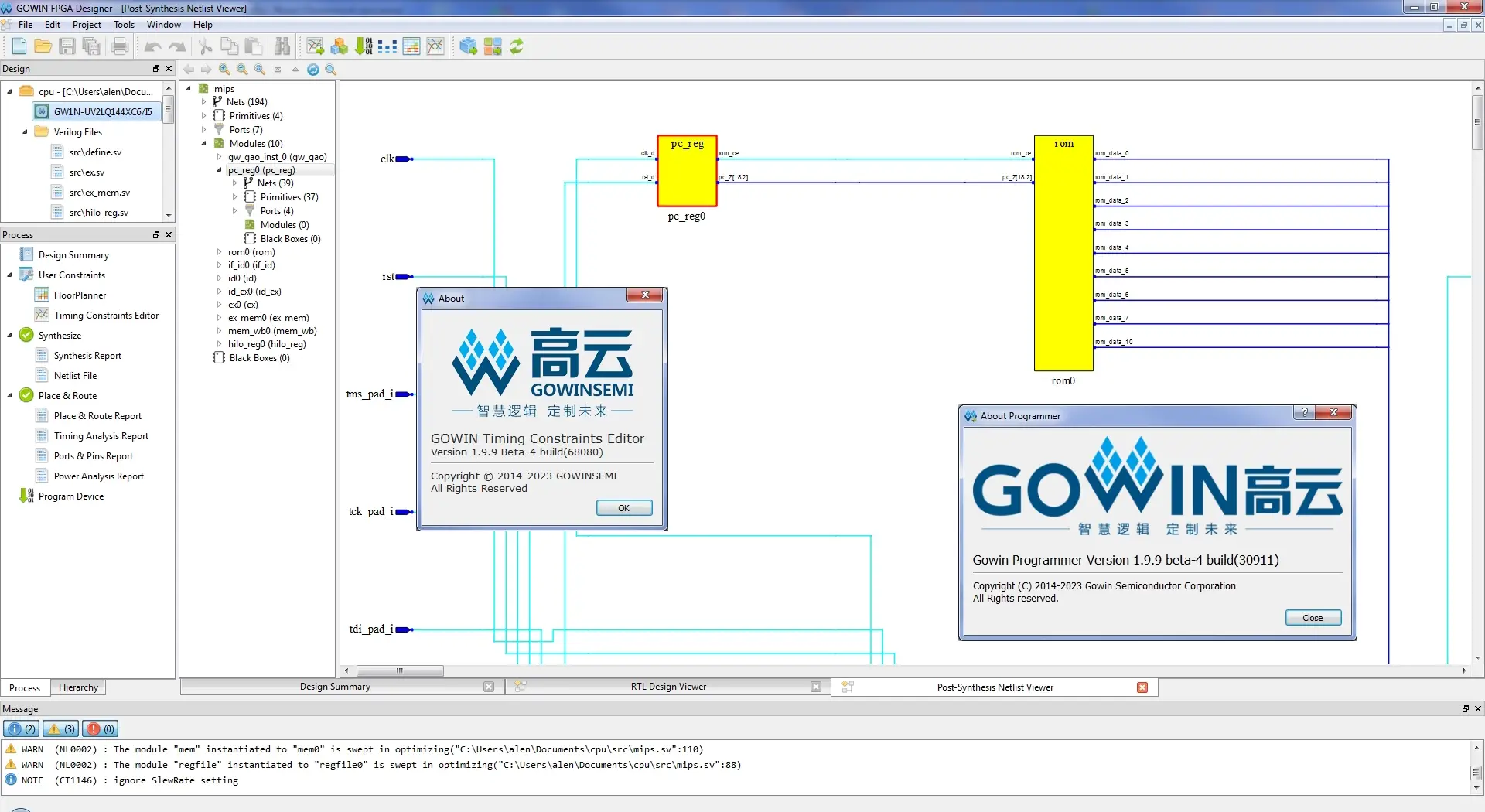1485x812 pixels.
Task: Zoom in on the netlist schematic
Action: pyautogui.click(x=224, y=70)
